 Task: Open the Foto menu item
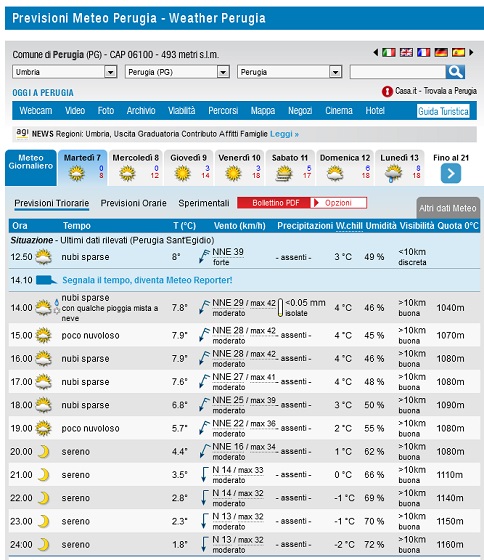tap(106, 111)
